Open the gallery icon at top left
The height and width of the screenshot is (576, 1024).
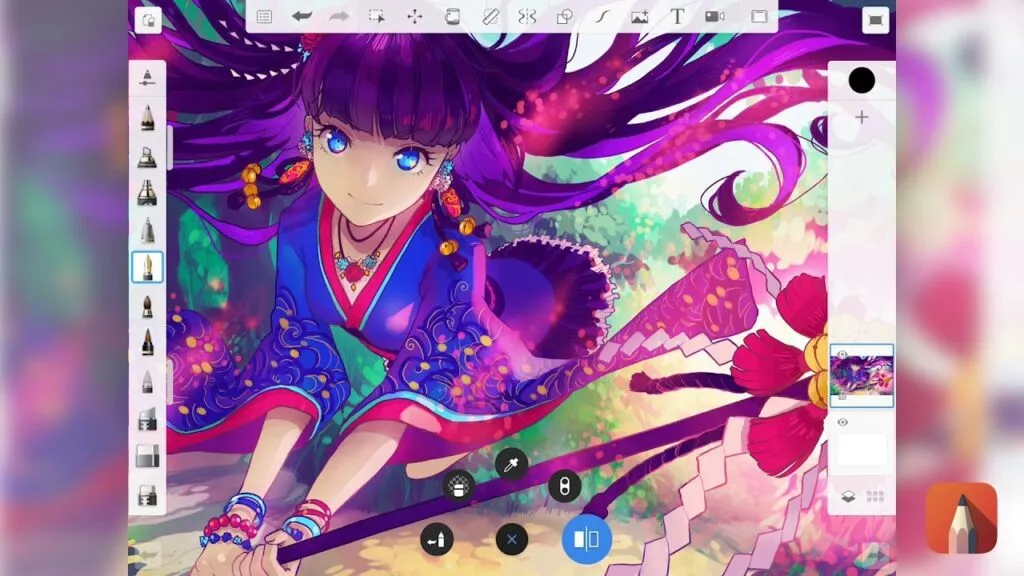(148, 20)
